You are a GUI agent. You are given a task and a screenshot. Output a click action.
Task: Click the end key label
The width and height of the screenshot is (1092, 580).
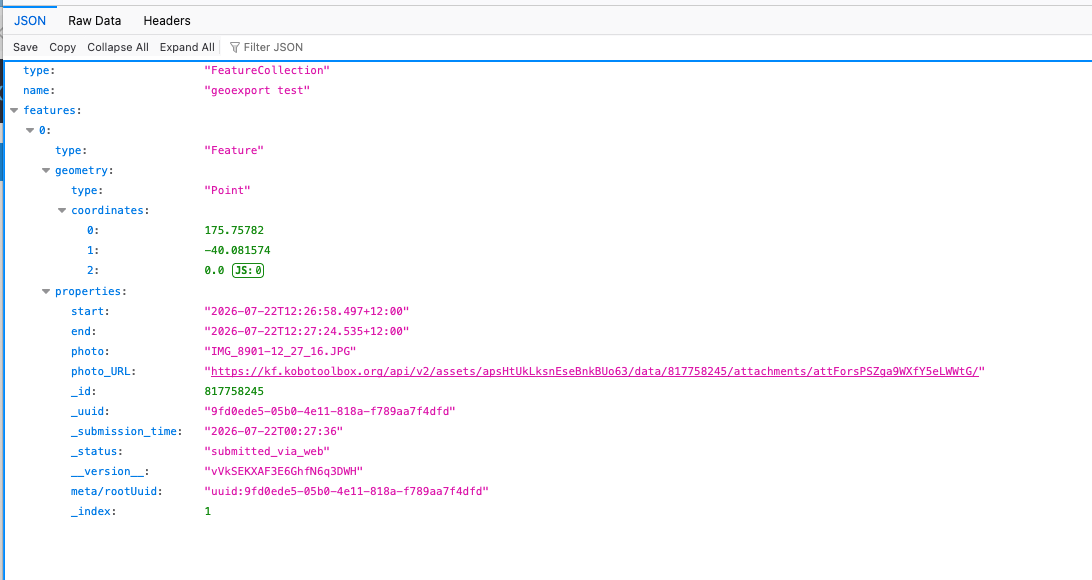pos(81,331)
